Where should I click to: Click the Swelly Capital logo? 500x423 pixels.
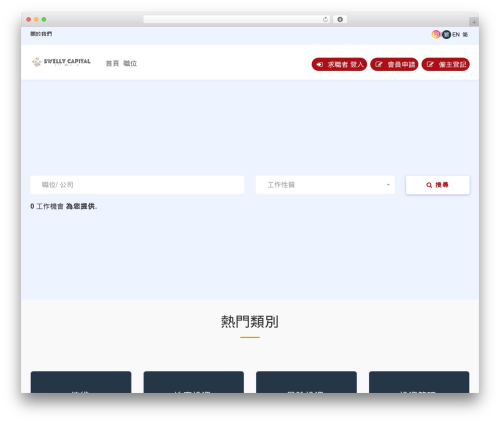click(61, 62)
